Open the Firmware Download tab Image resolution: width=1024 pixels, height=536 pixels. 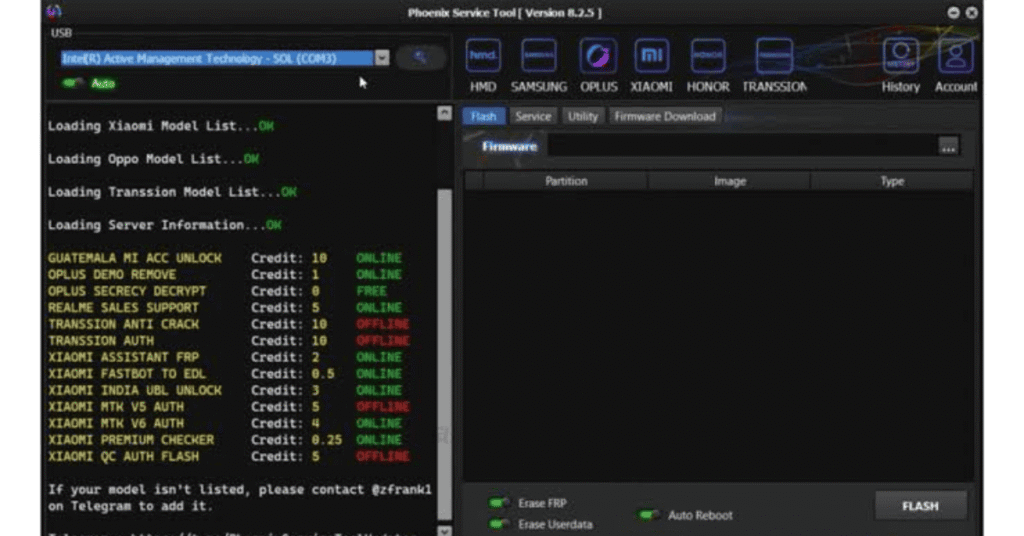tap(665, 116)
